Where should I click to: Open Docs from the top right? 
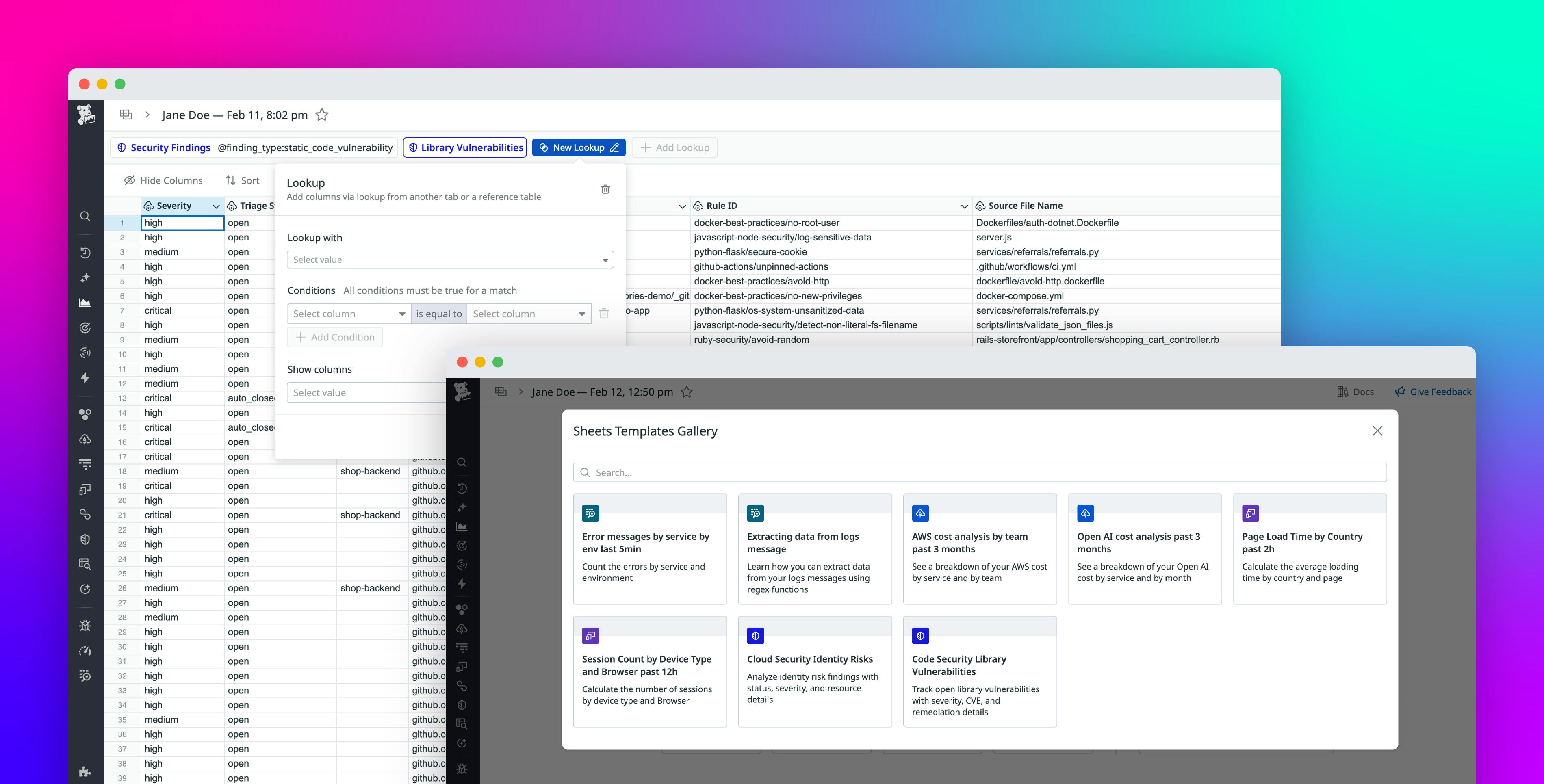click(x=1356, y=392)
